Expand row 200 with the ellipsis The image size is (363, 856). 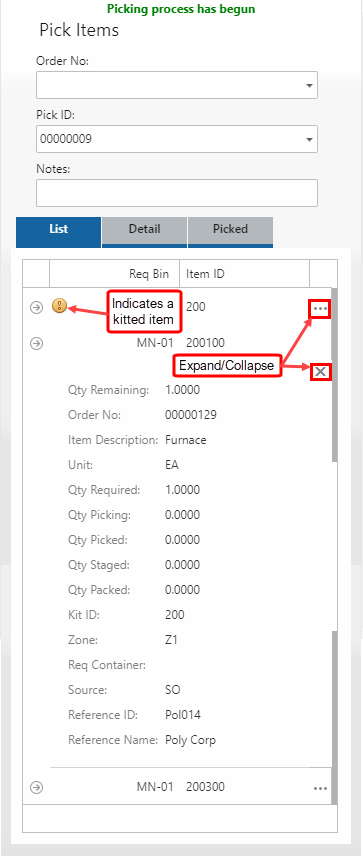[x=320, y=309]
